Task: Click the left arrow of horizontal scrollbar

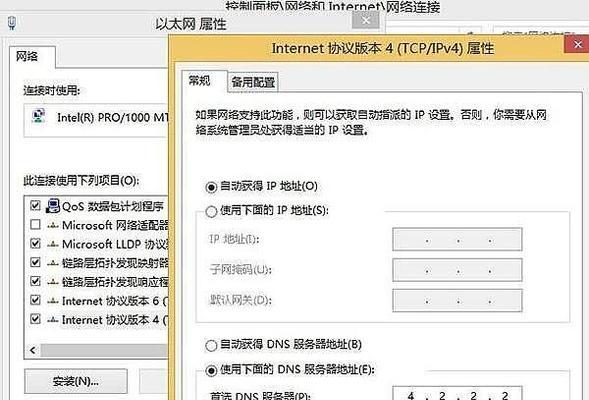Action: [x=33, y=350]
